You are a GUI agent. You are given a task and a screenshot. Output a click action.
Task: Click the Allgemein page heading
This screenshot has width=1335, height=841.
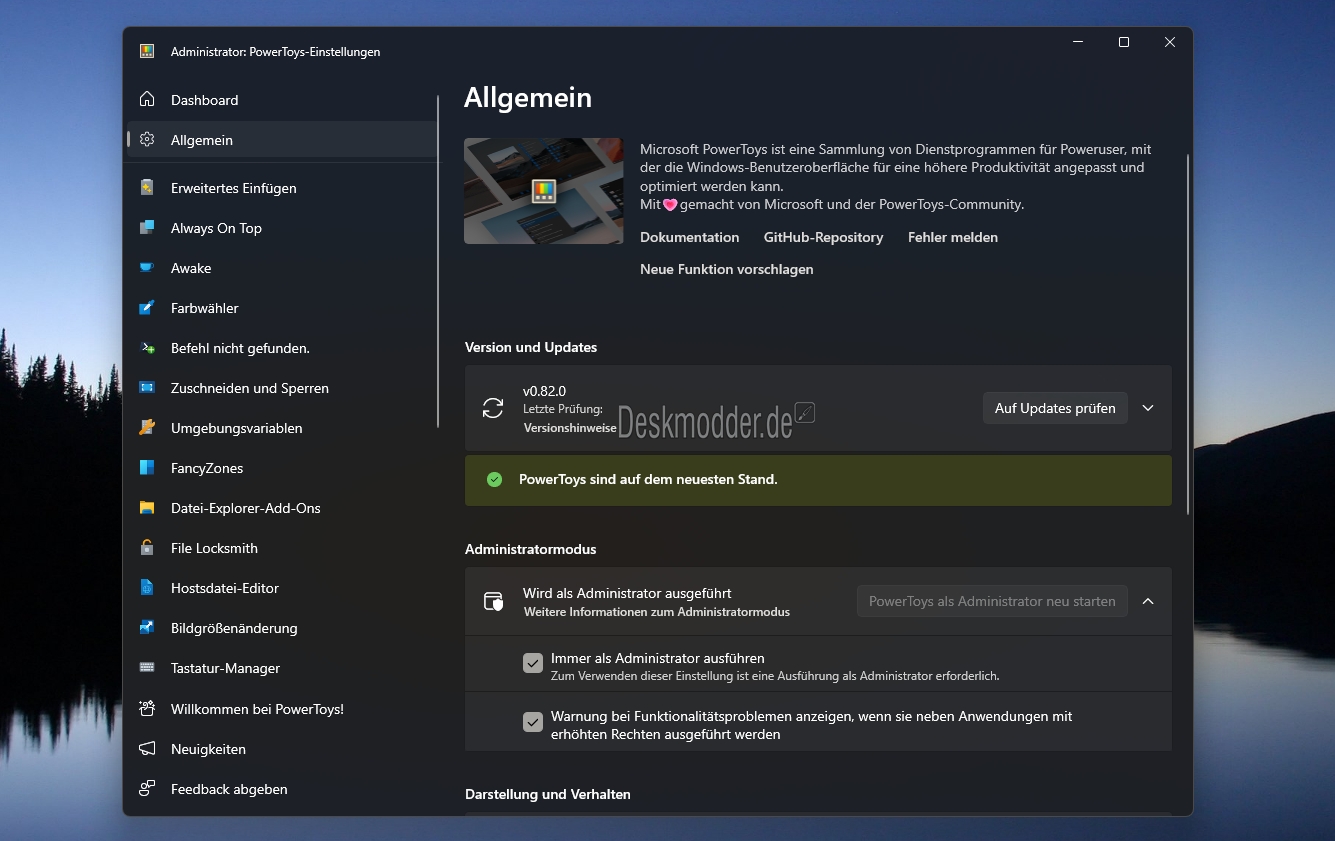(528, 98)
